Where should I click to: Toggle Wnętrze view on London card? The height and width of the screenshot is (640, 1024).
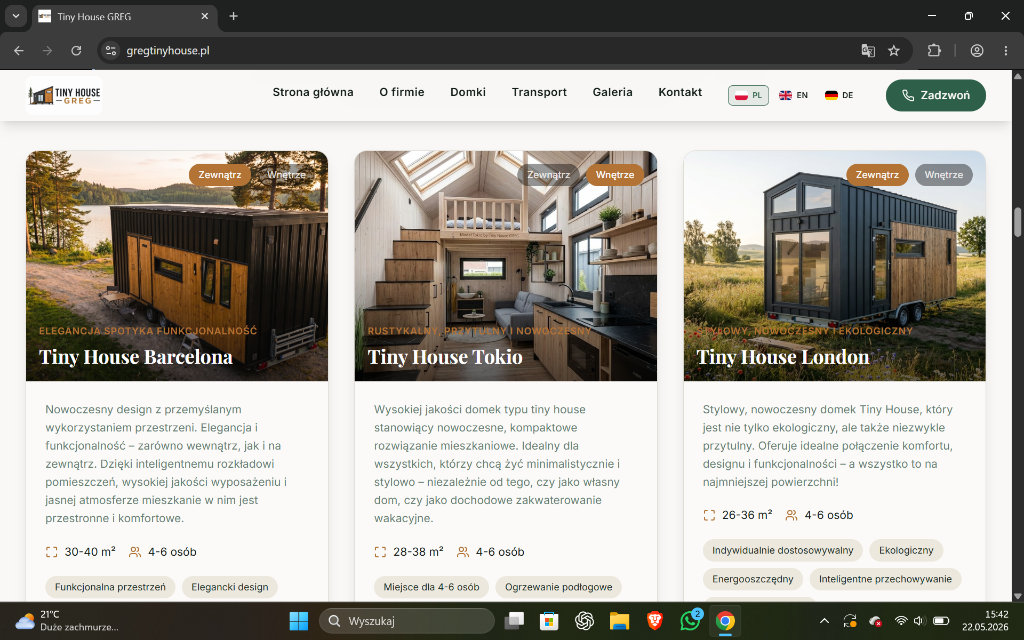(x=944, y=174)
